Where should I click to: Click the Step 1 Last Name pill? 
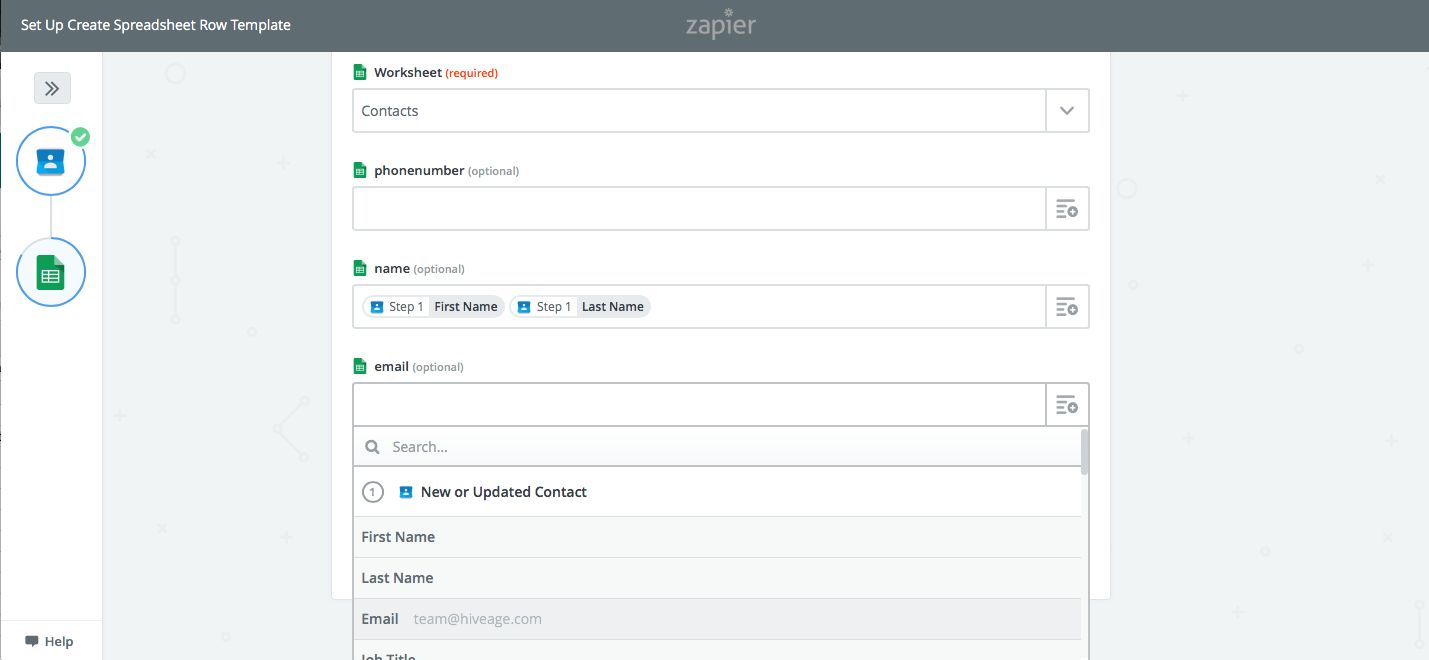tap(580, 307)
